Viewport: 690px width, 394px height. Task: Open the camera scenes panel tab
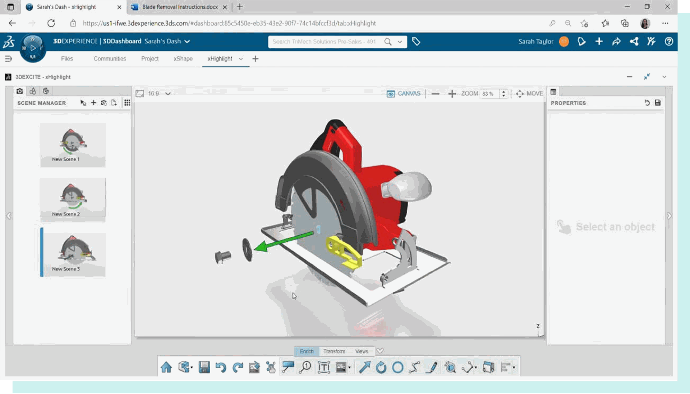(x=20, y=91)
